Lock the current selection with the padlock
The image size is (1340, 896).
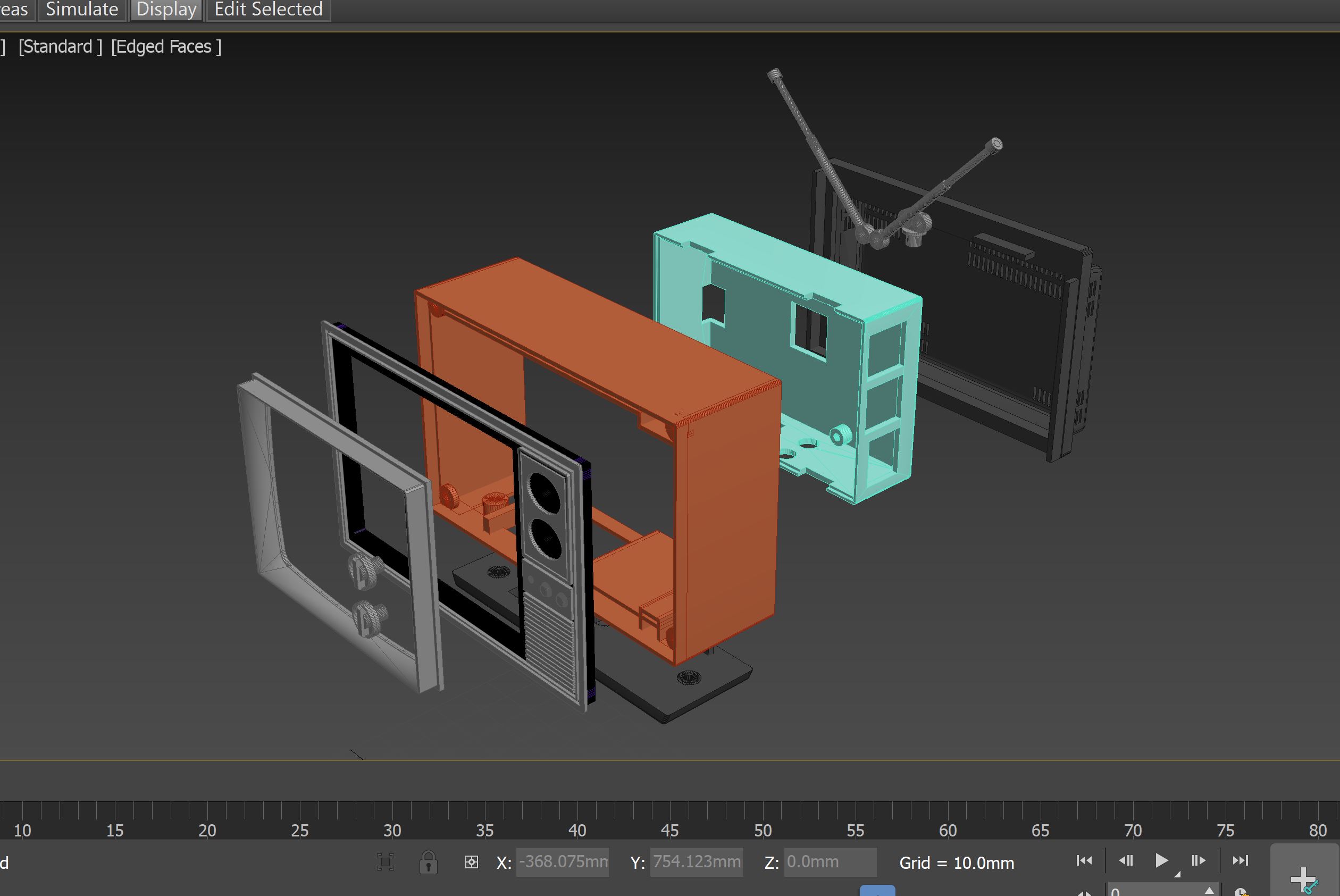429,862
